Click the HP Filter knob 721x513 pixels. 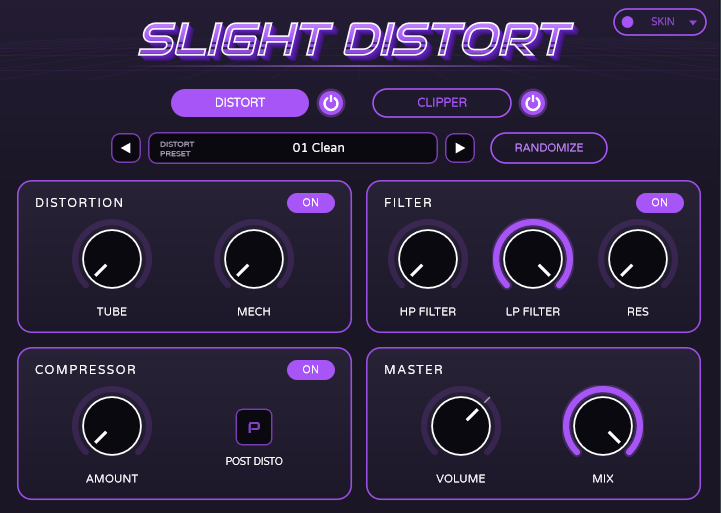(428, 259)
